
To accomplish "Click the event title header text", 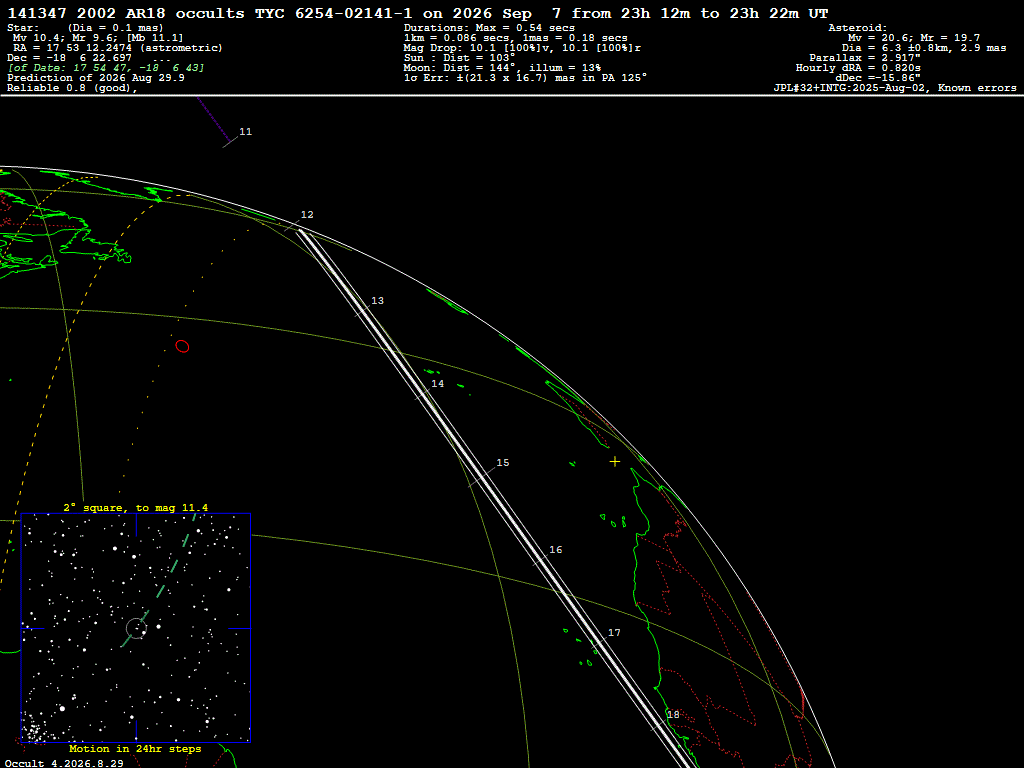I will (418, 13).
